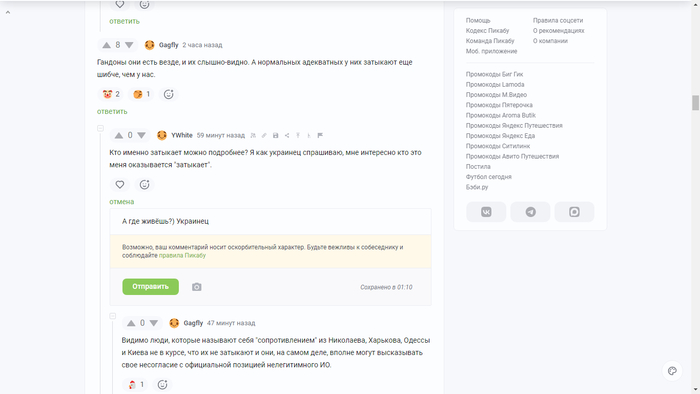Upvote Gagfly's comment with score 8
The height and width of the screenshot is (394, 700).
[x=106, y=45]
